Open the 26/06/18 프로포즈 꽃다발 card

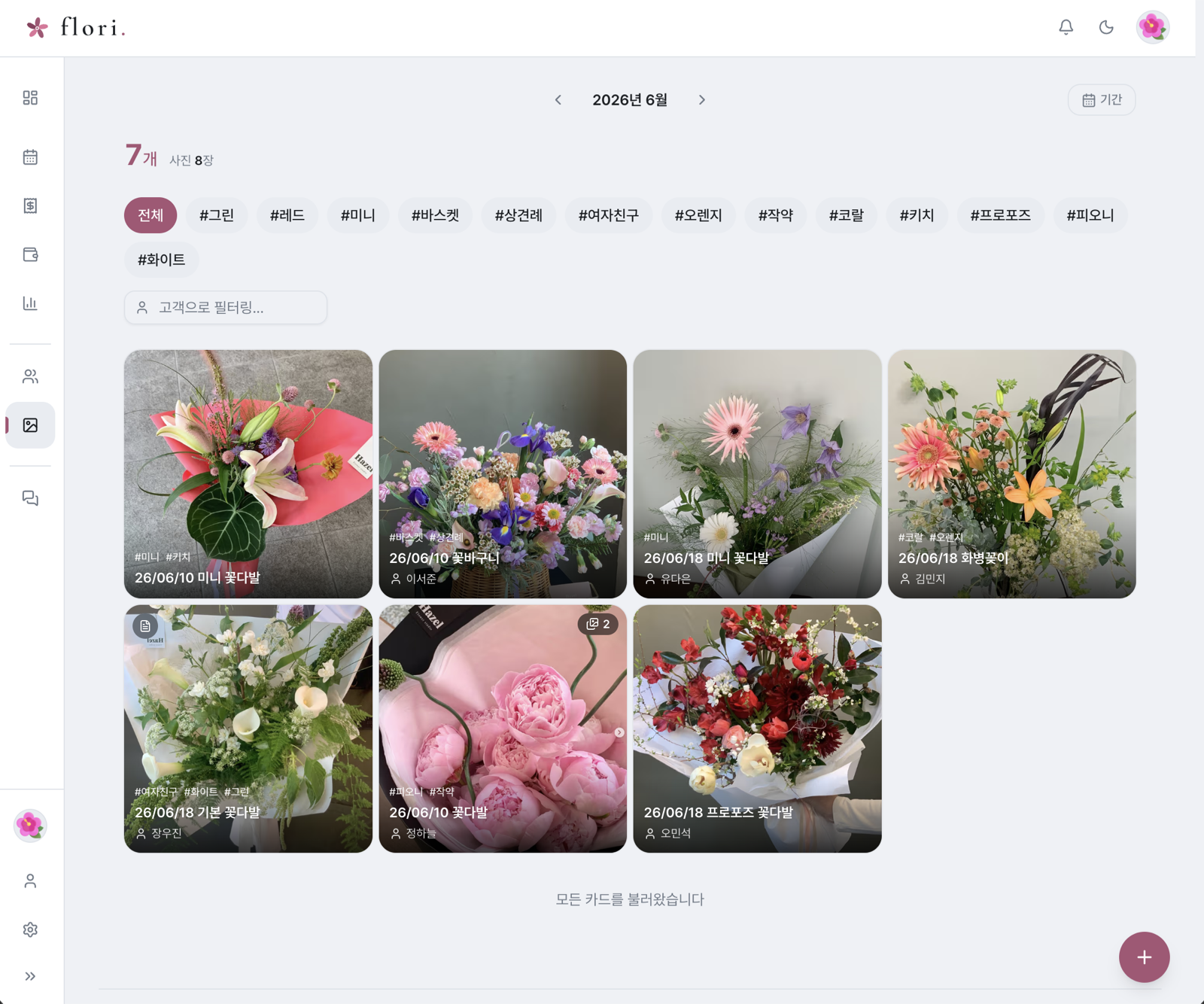pyautogui.click(x=757, y=729)
